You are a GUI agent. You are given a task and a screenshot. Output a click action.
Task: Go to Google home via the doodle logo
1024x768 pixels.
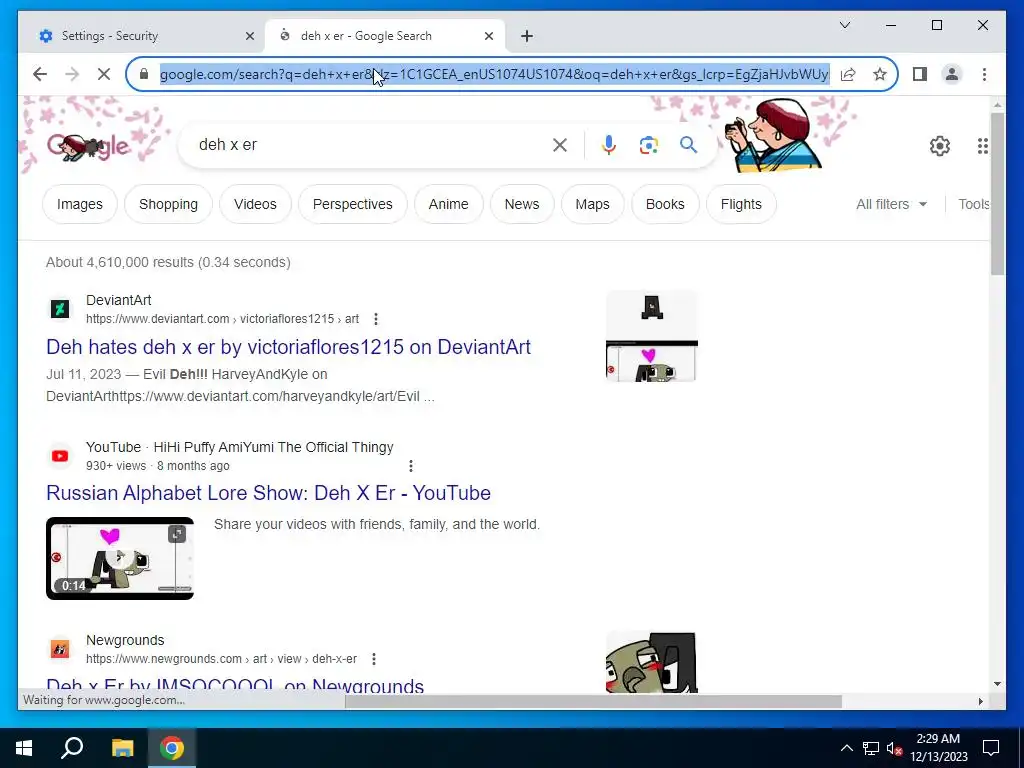click(88, 146)
